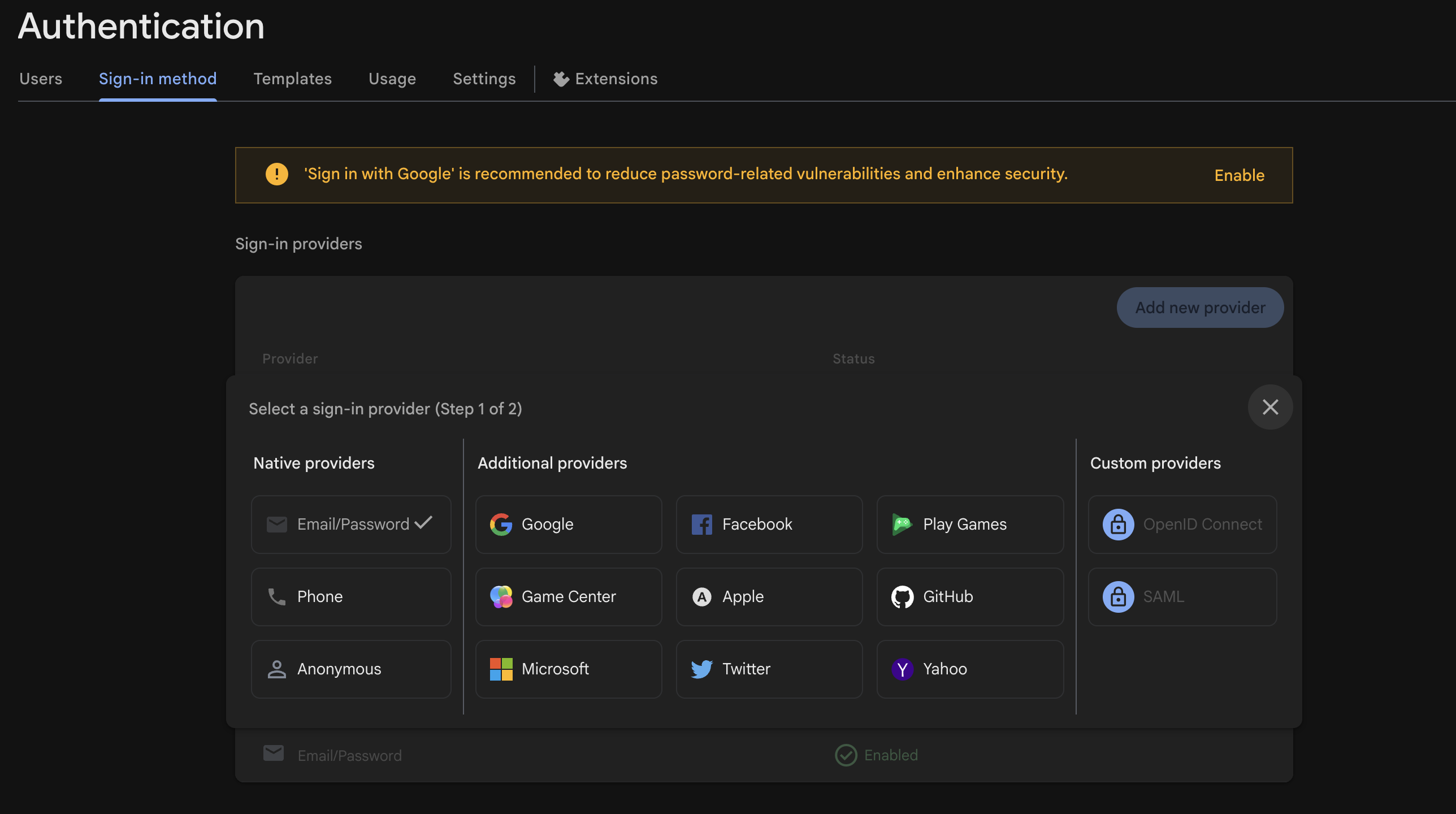Viewport: 1456px width, 814px height.
Task: Click the Twitter bird icon
Action: (x=701, y=669)
